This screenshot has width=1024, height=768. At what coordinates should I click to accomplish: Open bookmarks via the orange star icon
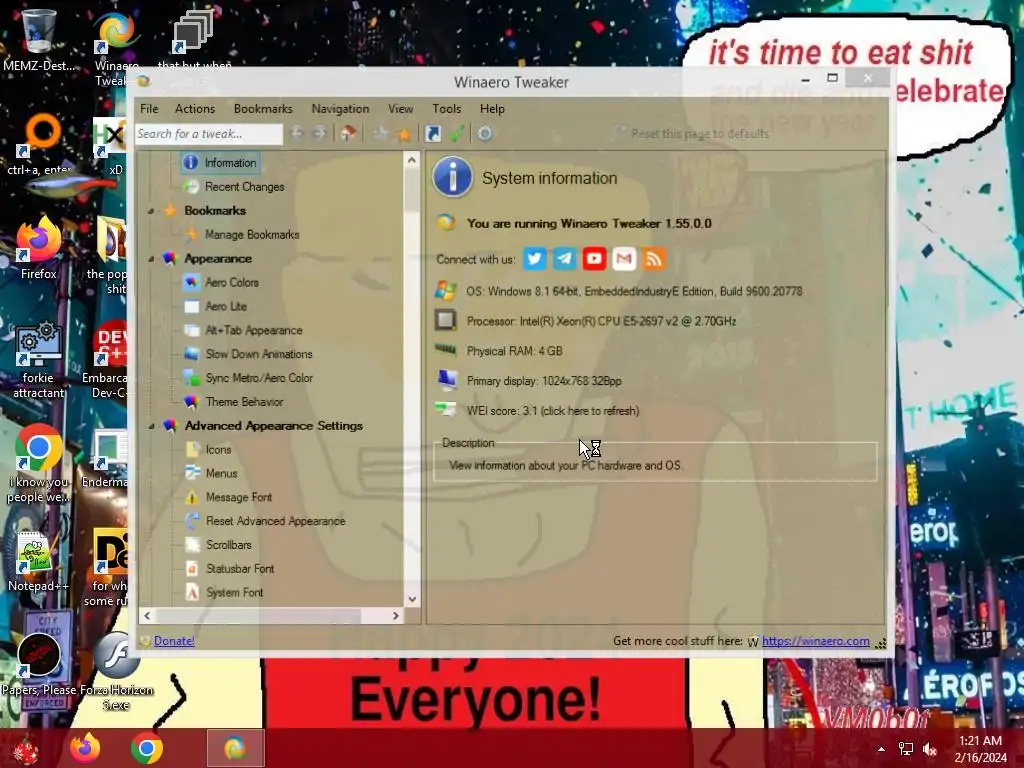404,135
